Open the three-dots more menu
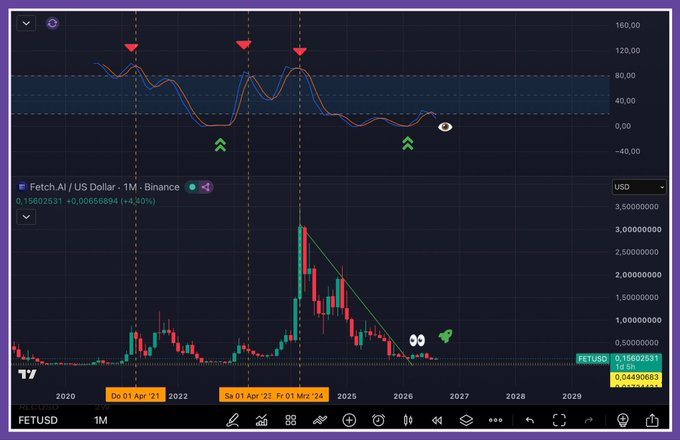Screen dimensions: 680x440 click(495, 420)
